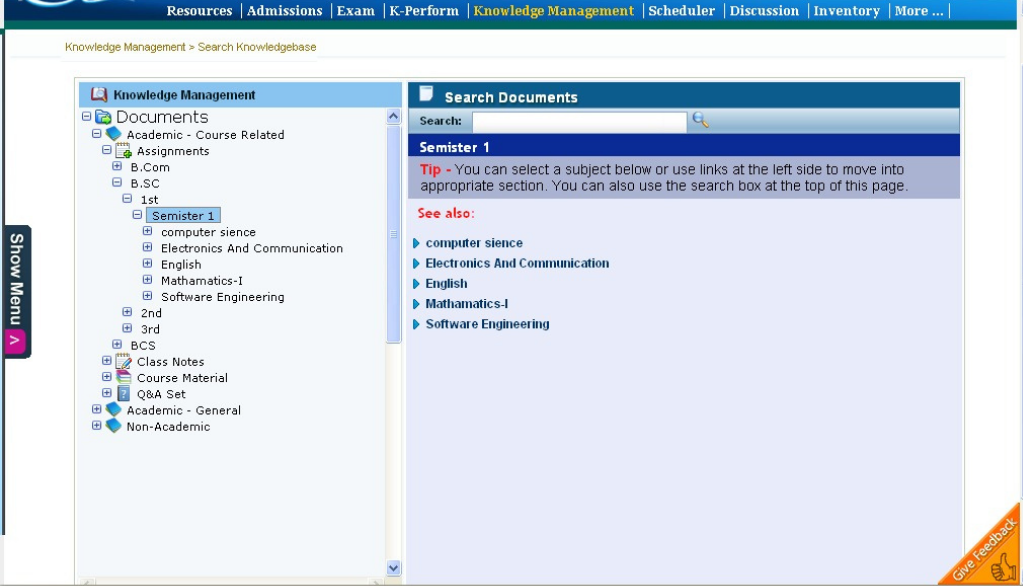
Task: Open the More ... menu
Action: 919,10
